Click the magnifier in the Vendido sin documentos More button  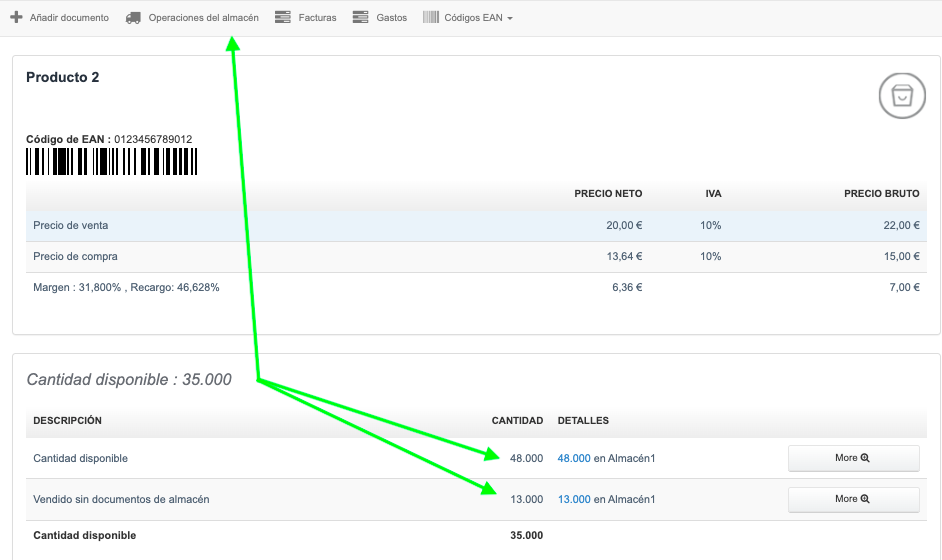coord(865,499)
